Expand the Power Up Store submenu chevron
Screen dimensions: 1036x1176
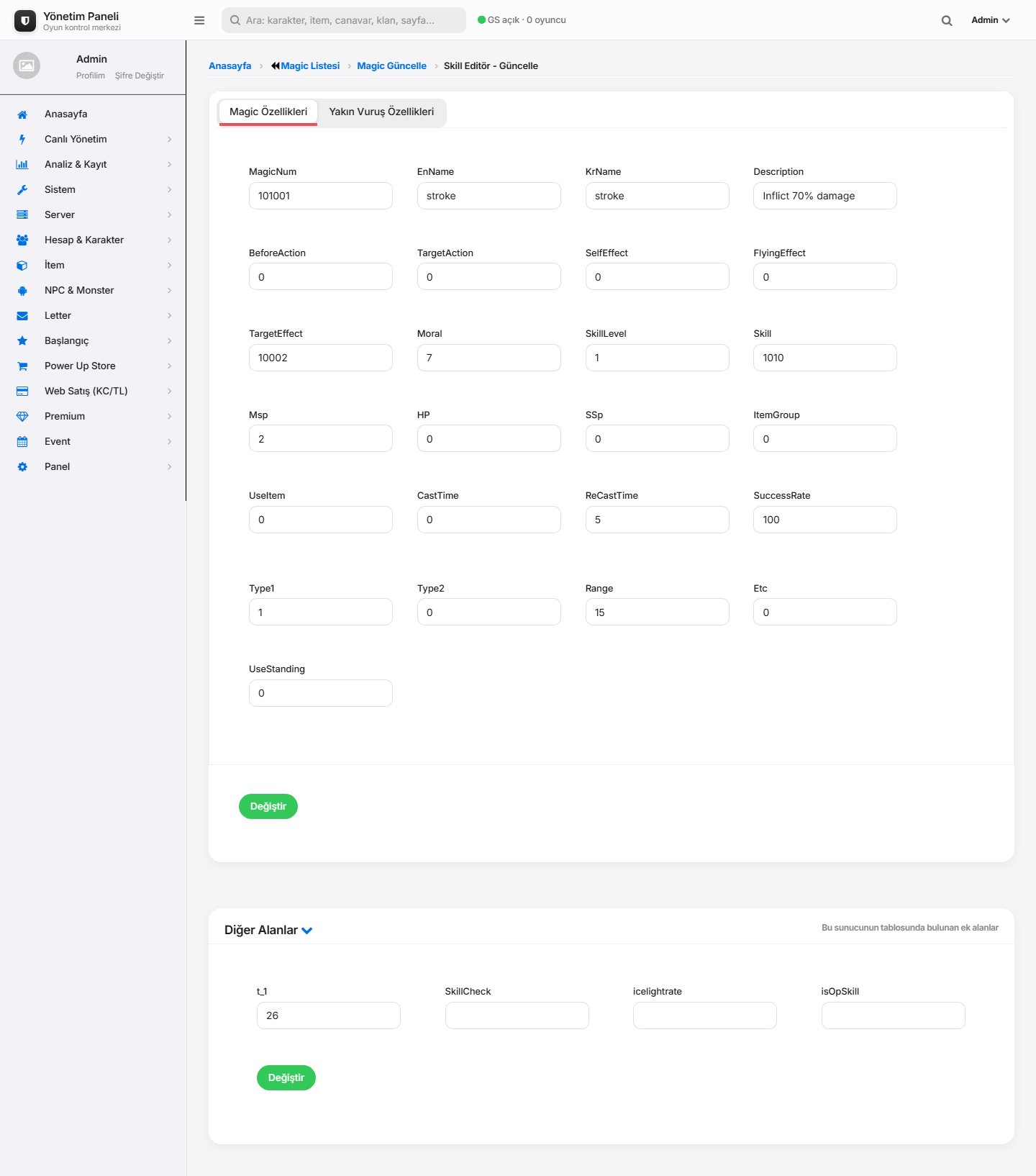pos(170,366)
